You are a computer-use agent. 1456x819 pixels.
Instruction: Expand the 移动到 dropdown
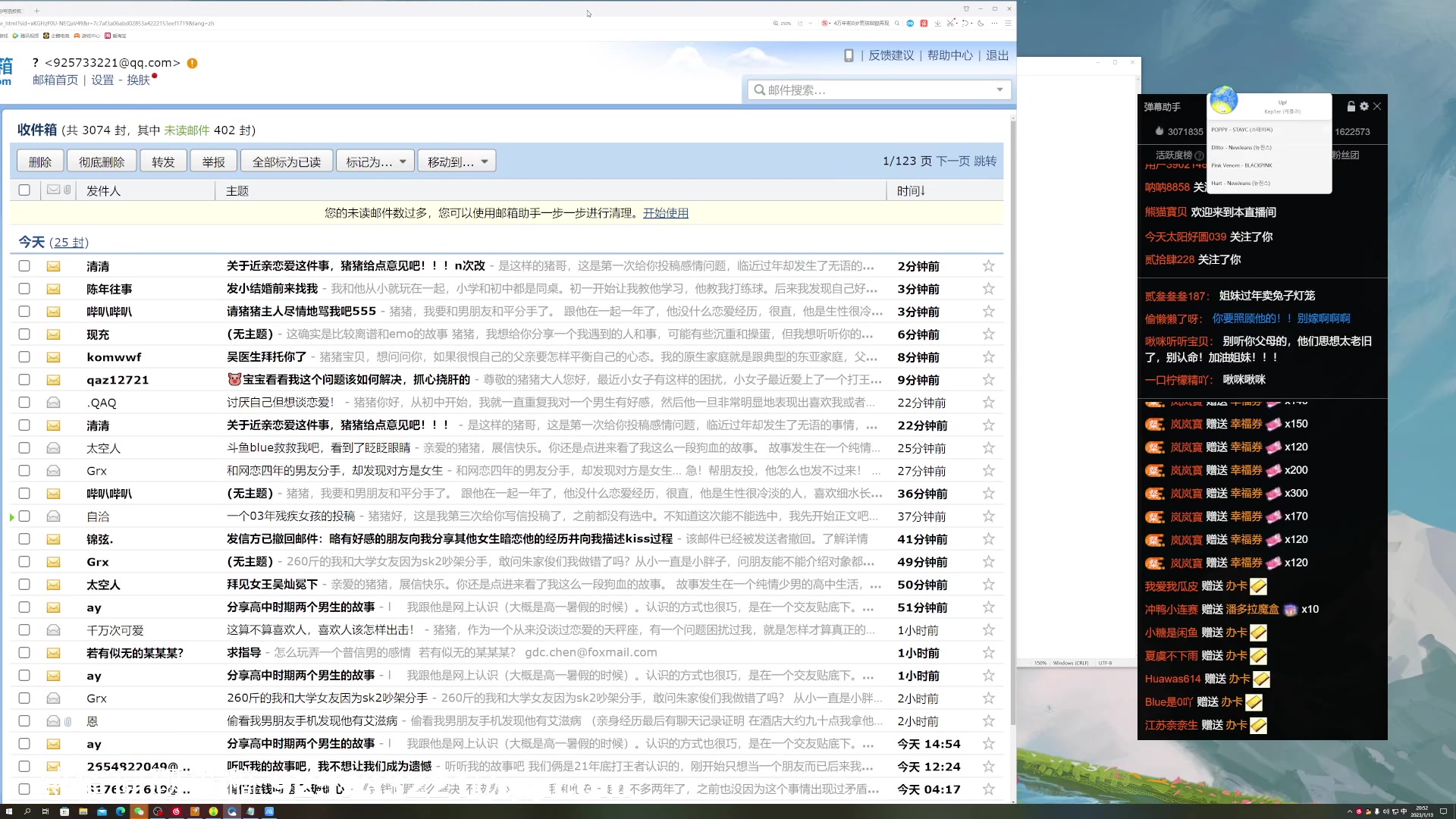click(x=457, y=160)
